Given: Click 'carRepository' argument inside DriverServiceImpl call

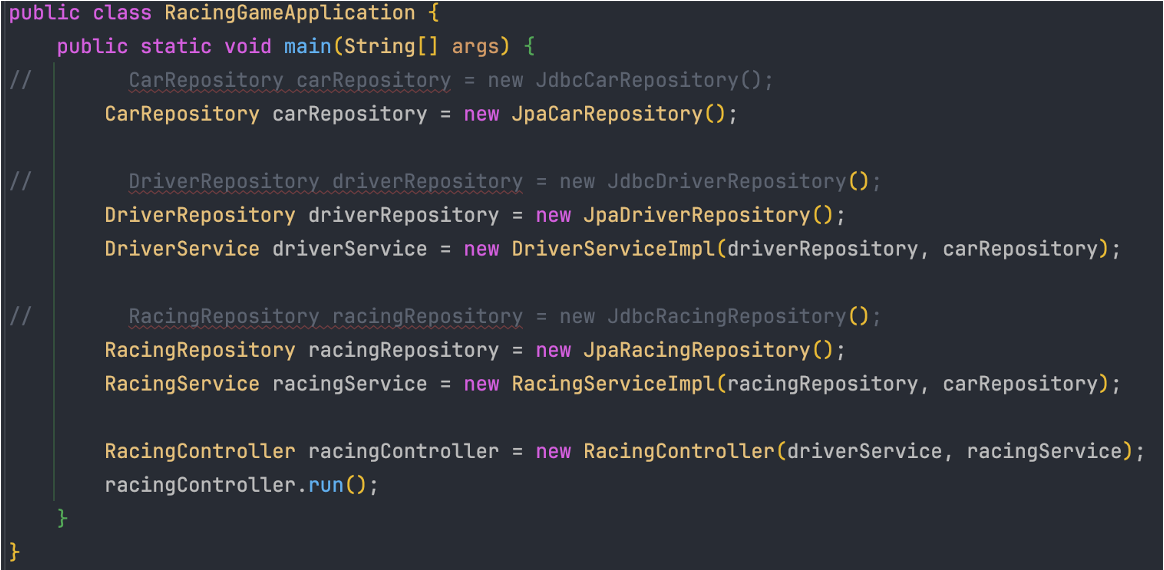Looking at the screenshot, I should 1020,249.
